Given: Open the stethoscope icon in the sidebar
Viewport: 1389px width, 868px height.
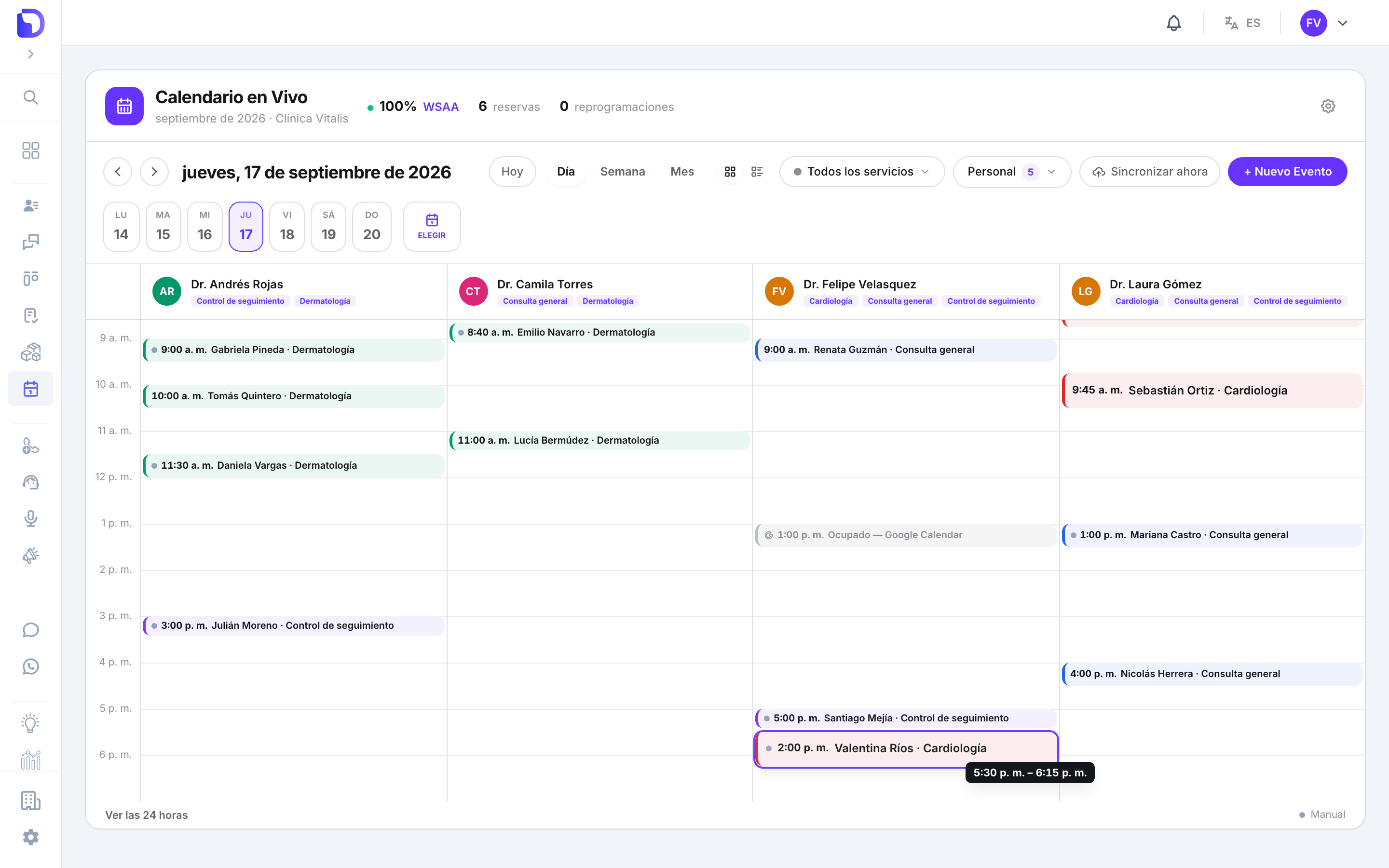Looking at the screenshot, I should [30, 446].
